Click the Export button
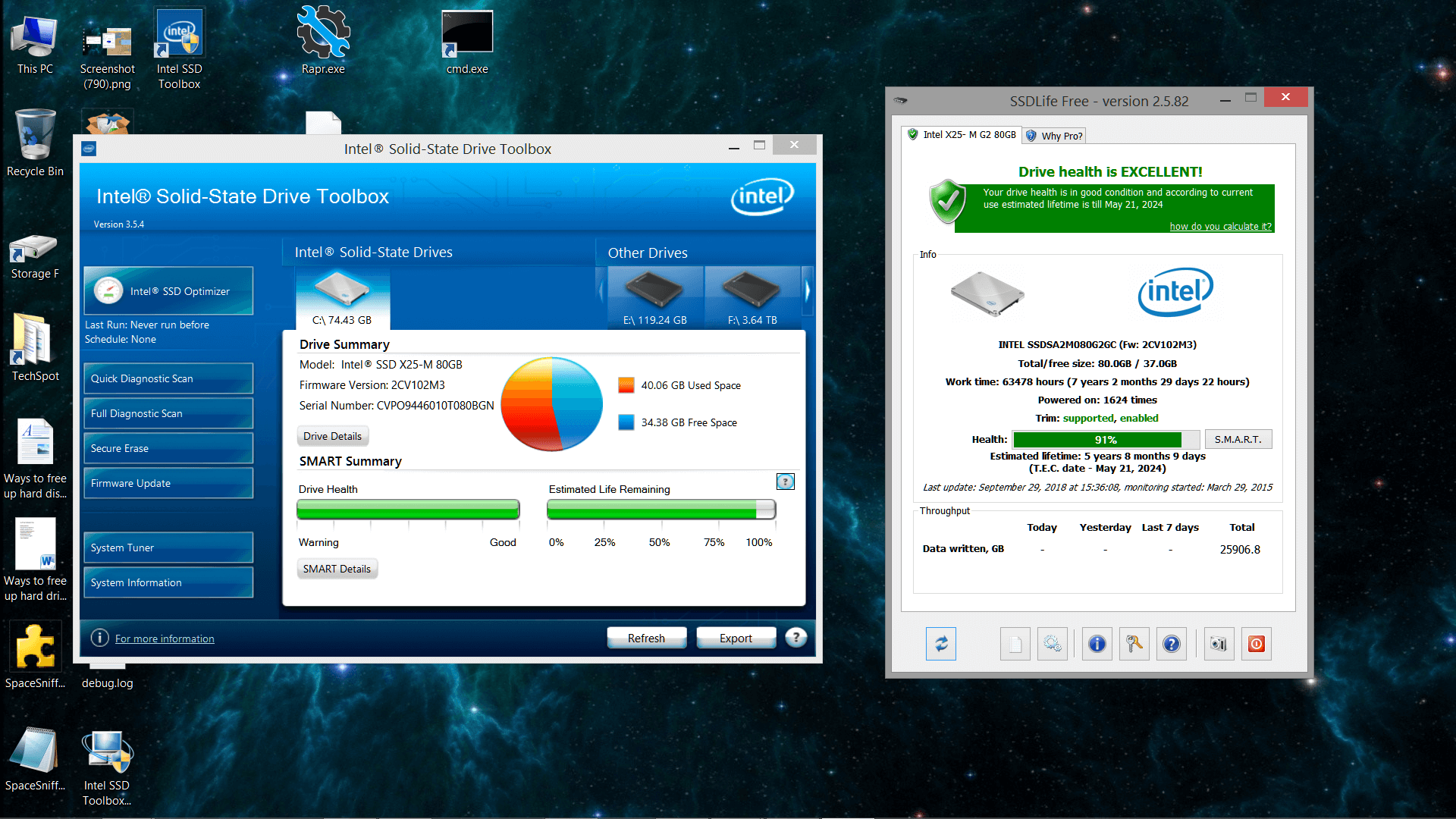The width and height of the screenshot is (1456, 819). (x=736, y=638)
